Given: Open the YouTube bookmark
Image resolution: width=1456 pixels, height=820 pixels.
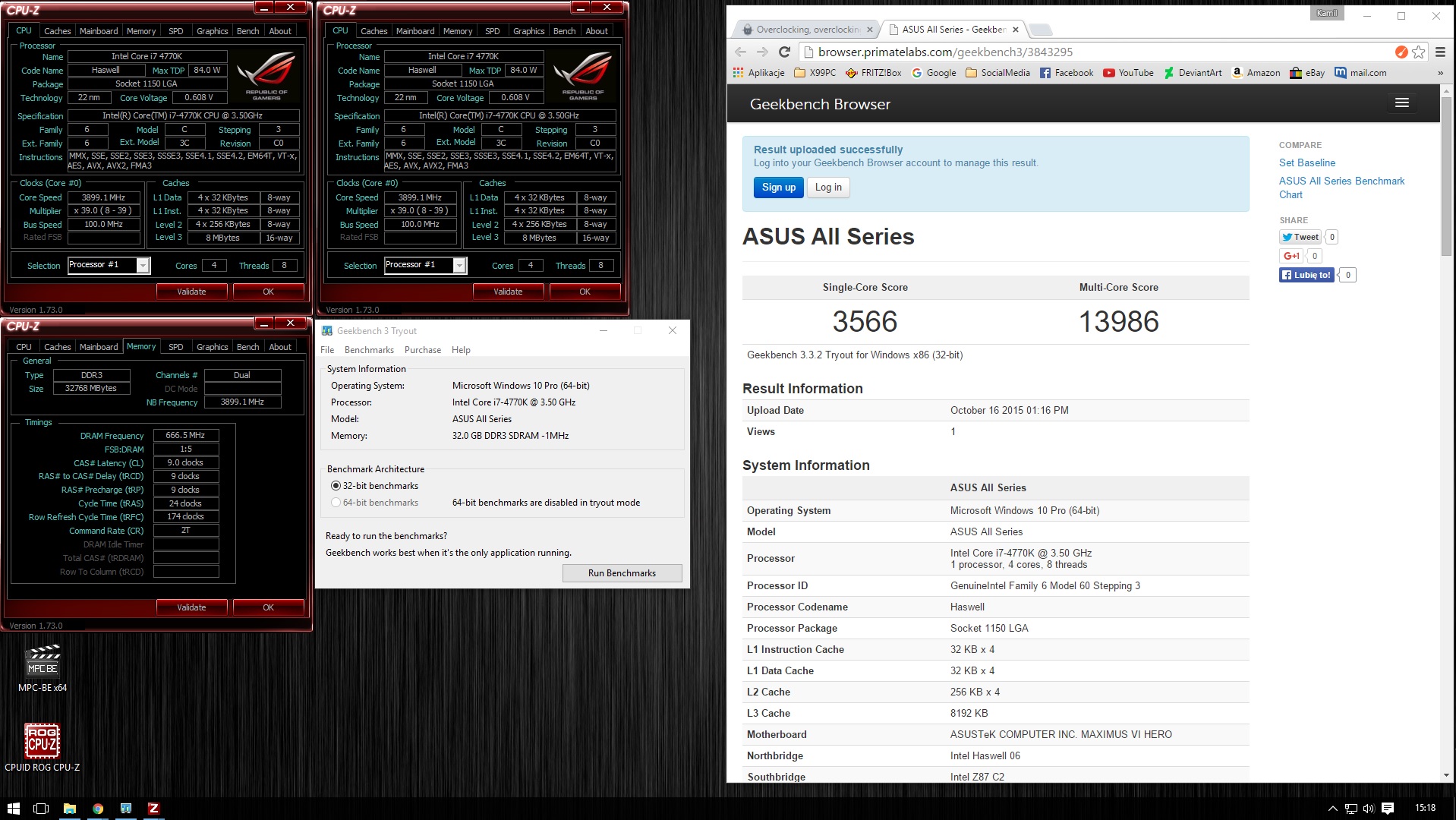Looking at the screenshot, I should click(1128, 73).
